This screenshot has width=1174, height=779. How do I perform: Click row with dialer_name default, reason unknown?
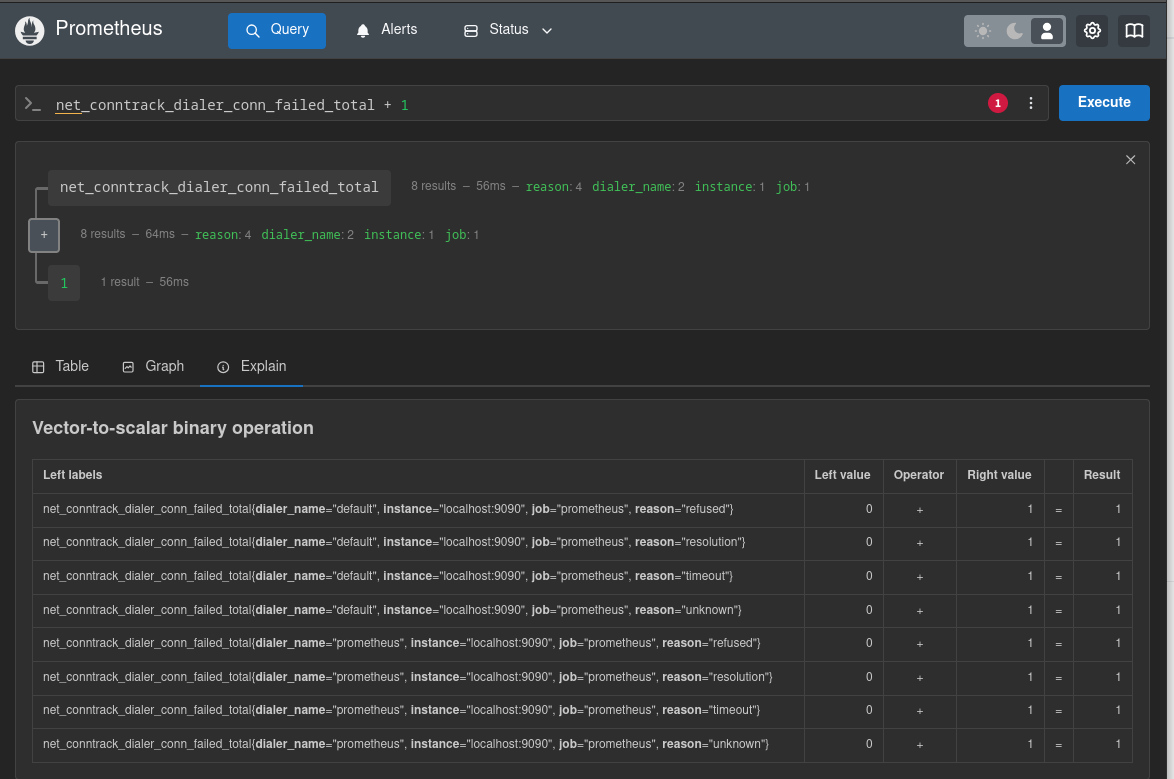tap(582, 610)
